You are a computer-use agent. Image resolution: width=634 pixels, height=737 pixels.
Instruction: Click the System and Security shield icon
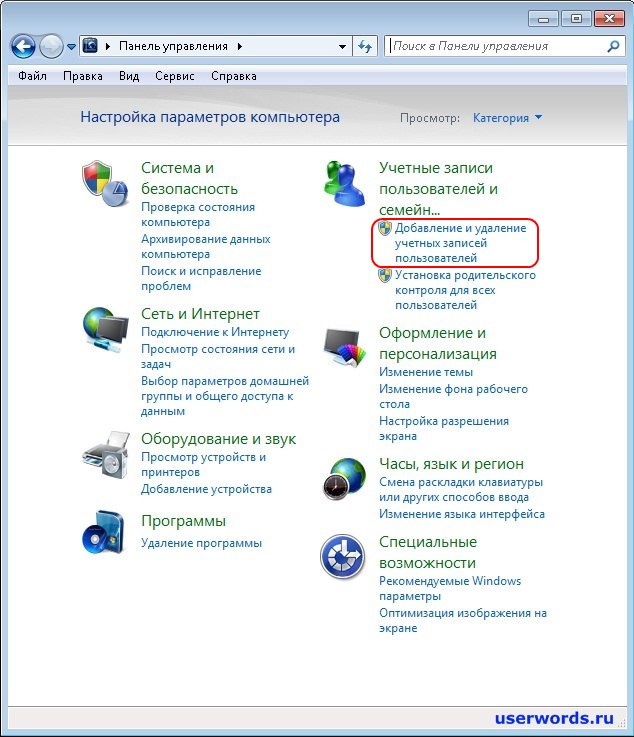coord(104,182)
